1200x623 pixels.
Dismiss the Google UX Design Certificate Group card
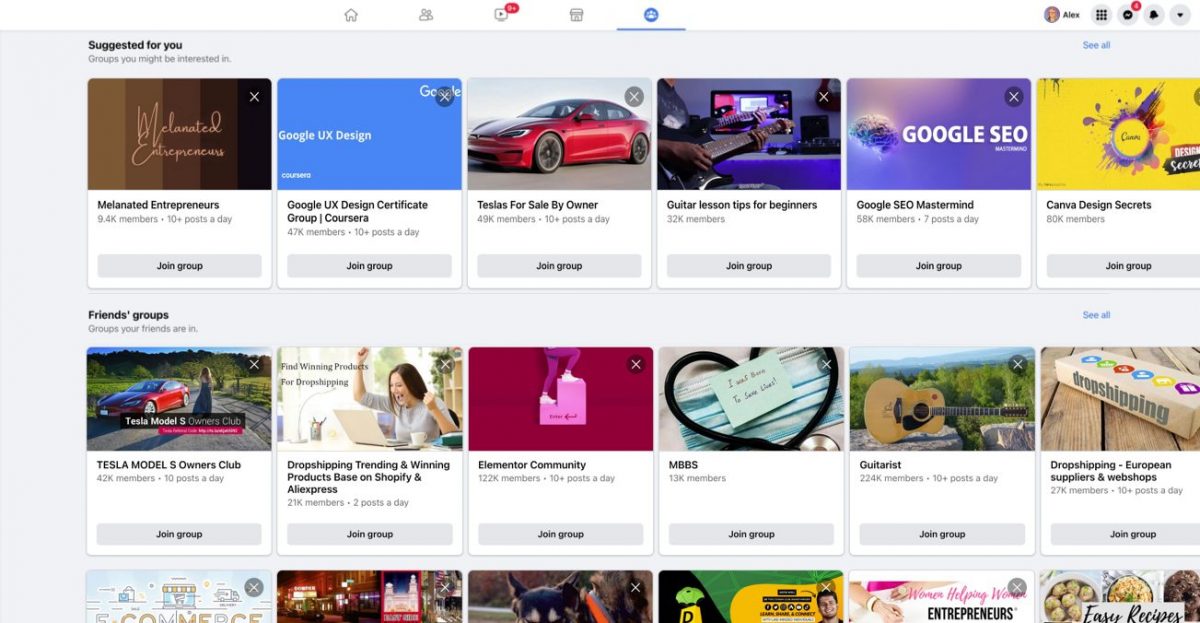(444, 97)
